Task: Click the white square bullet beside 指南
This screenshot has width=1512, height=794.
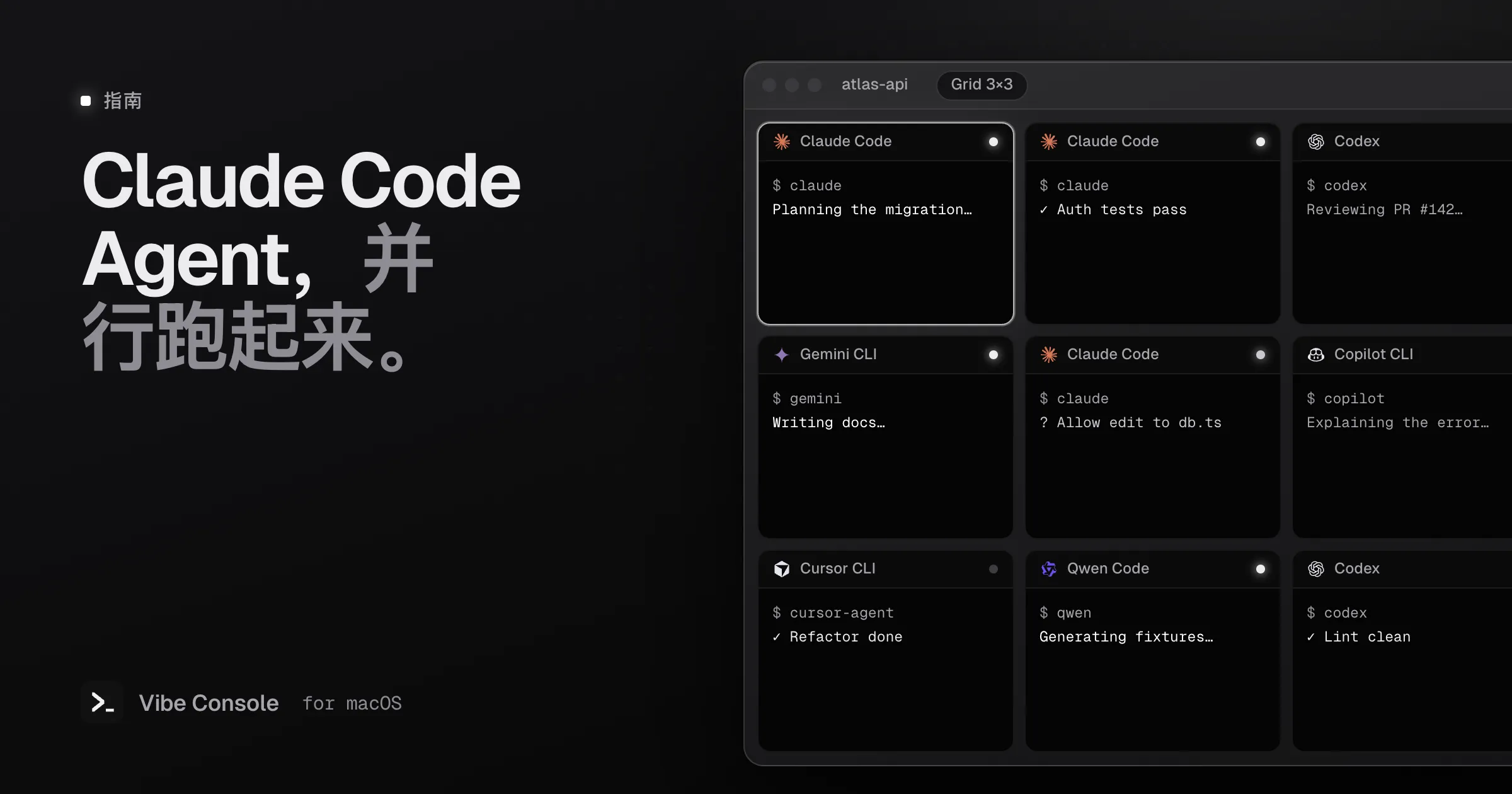Action: point(86,101)
